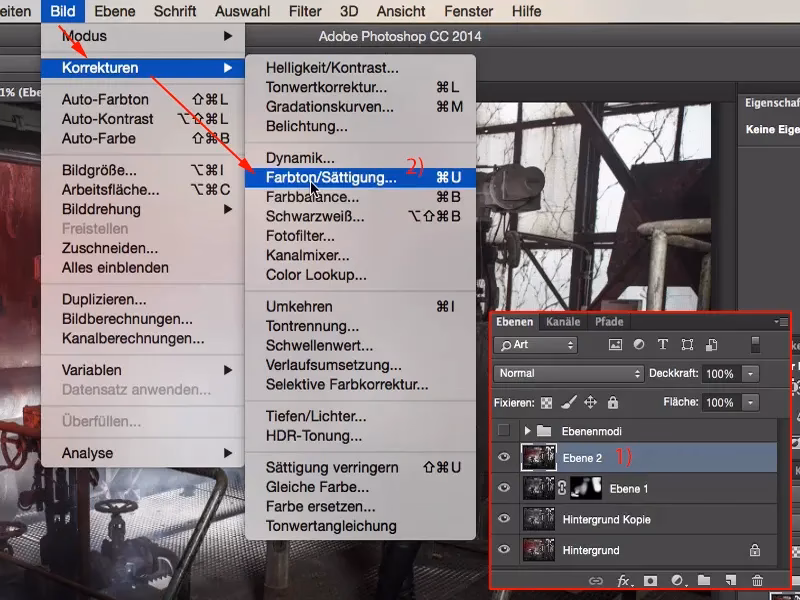Filter layers by pixel layer type
This screenshot has height=600, width=800.
[x=615, y=345]
